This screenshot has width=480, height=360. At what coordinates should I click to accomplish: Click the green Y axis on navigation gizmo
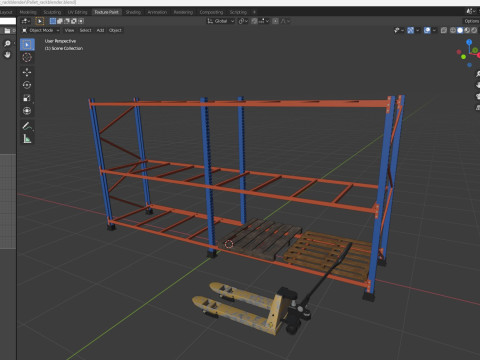pyautogui.click(x=475, y=50)
